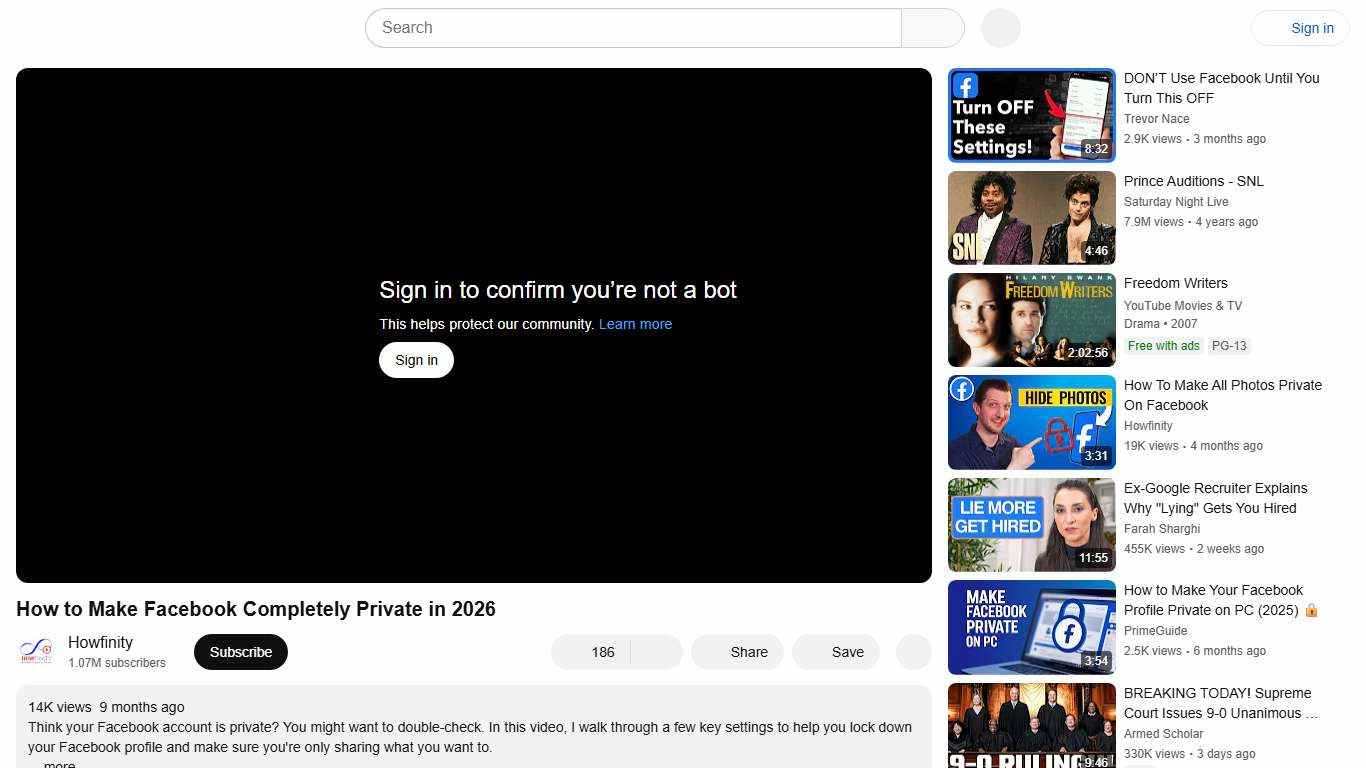Open the Ex-Google Recruiter video
This screenshot has height=768, width=1366.
click(1031, 524)
